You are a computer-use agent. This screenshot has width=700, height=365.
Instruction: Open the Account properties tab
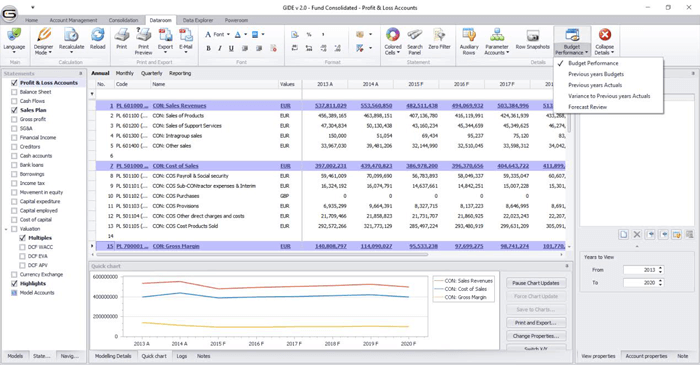pyautogui.click(x=646, y=356)
